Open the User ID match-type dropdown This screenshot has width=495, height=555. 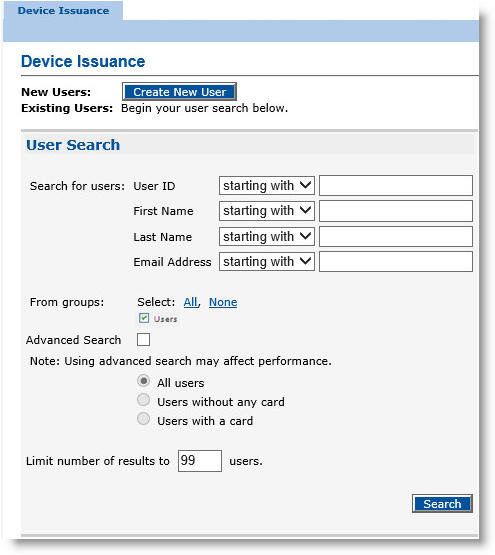(267, 185)
